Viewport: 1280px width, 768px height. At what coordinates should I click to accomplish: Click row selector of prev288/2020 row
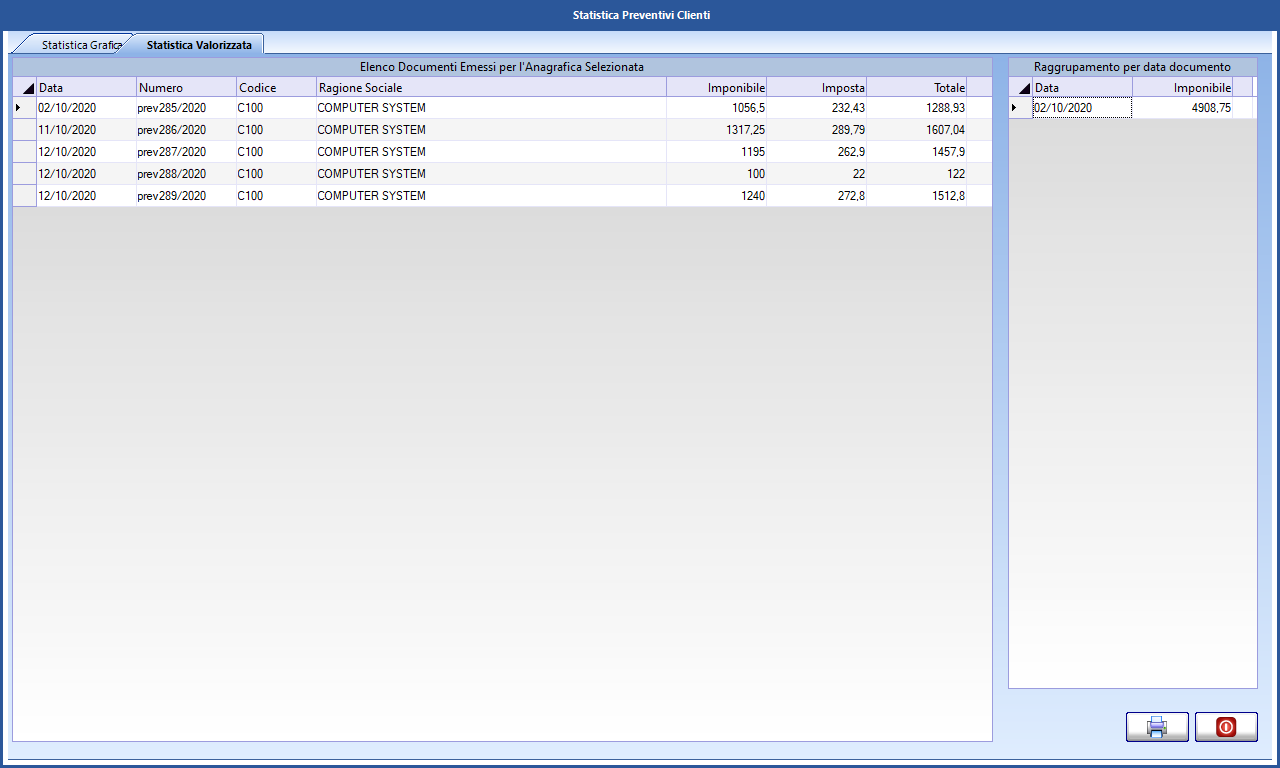pyautogui.click(x=25, y=174)
